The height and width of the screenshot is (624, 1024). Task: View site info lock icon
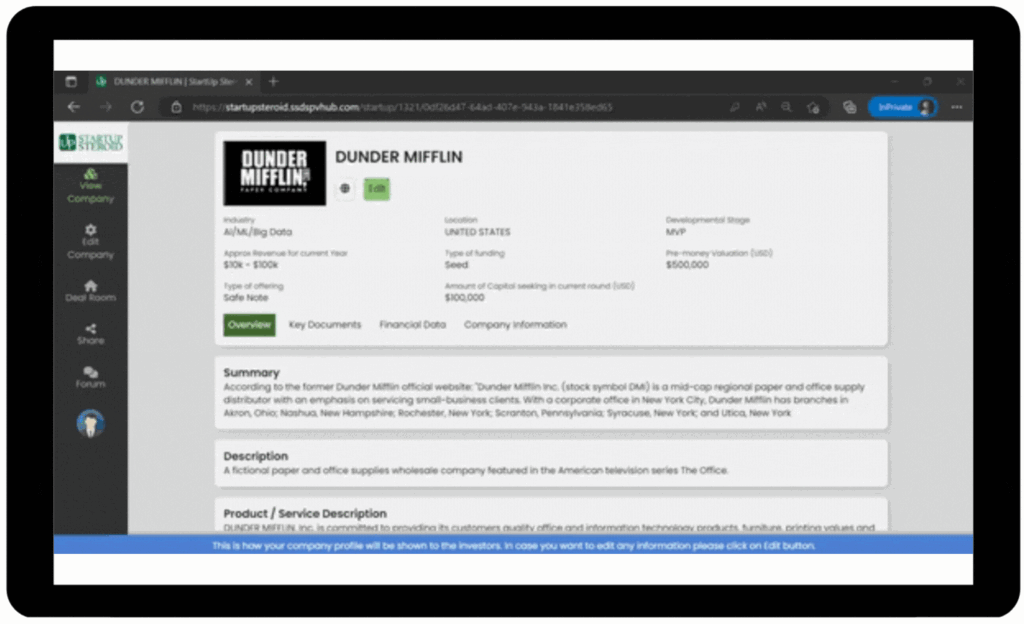click(x=176, y=107)
